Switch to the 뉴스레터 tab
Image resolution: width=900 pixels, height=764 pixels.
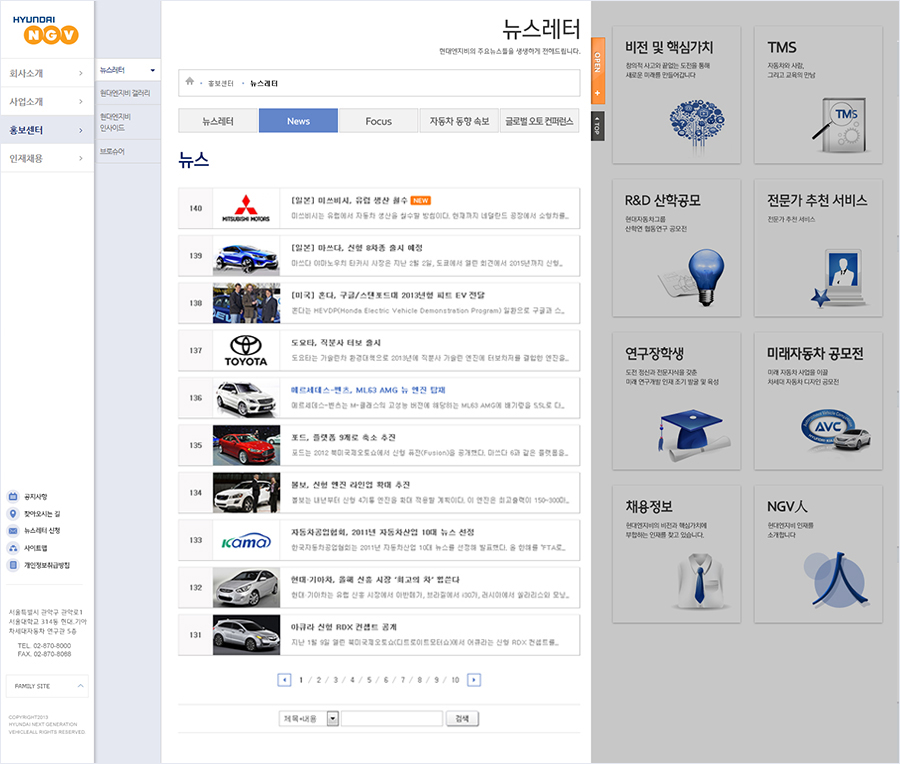(x=218, y=121)
